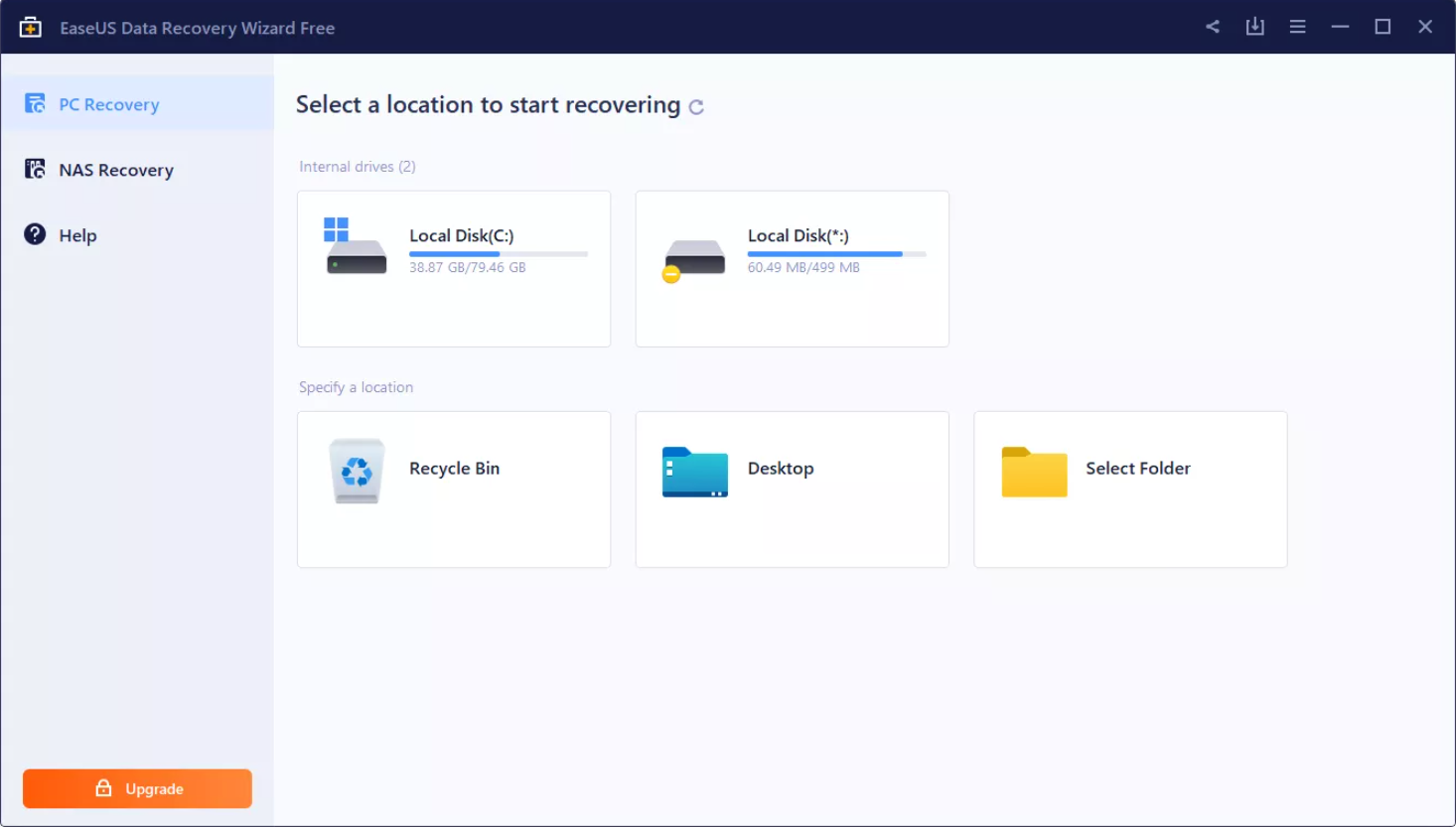
Task: Click the Windows drive icon for C:
Action: 356,246
